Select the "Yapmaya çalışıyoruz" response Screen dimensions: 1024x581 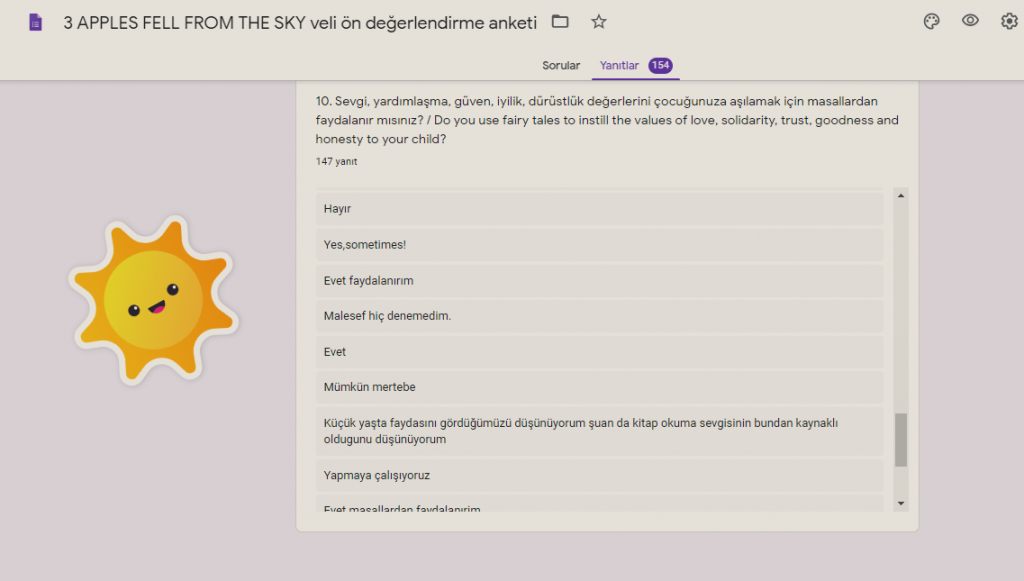pyautogui.click(x=600, y=475)
